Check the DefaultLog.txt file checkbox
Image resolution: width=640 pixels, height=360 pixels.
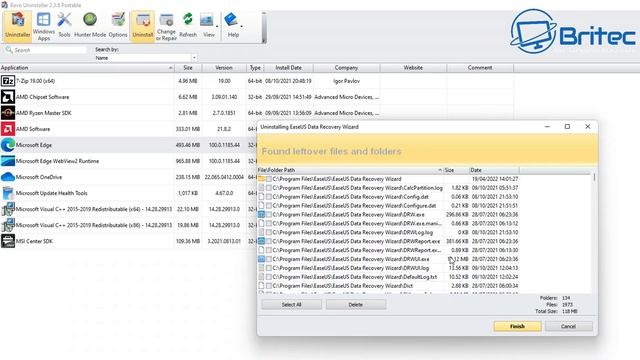[269, 277]
